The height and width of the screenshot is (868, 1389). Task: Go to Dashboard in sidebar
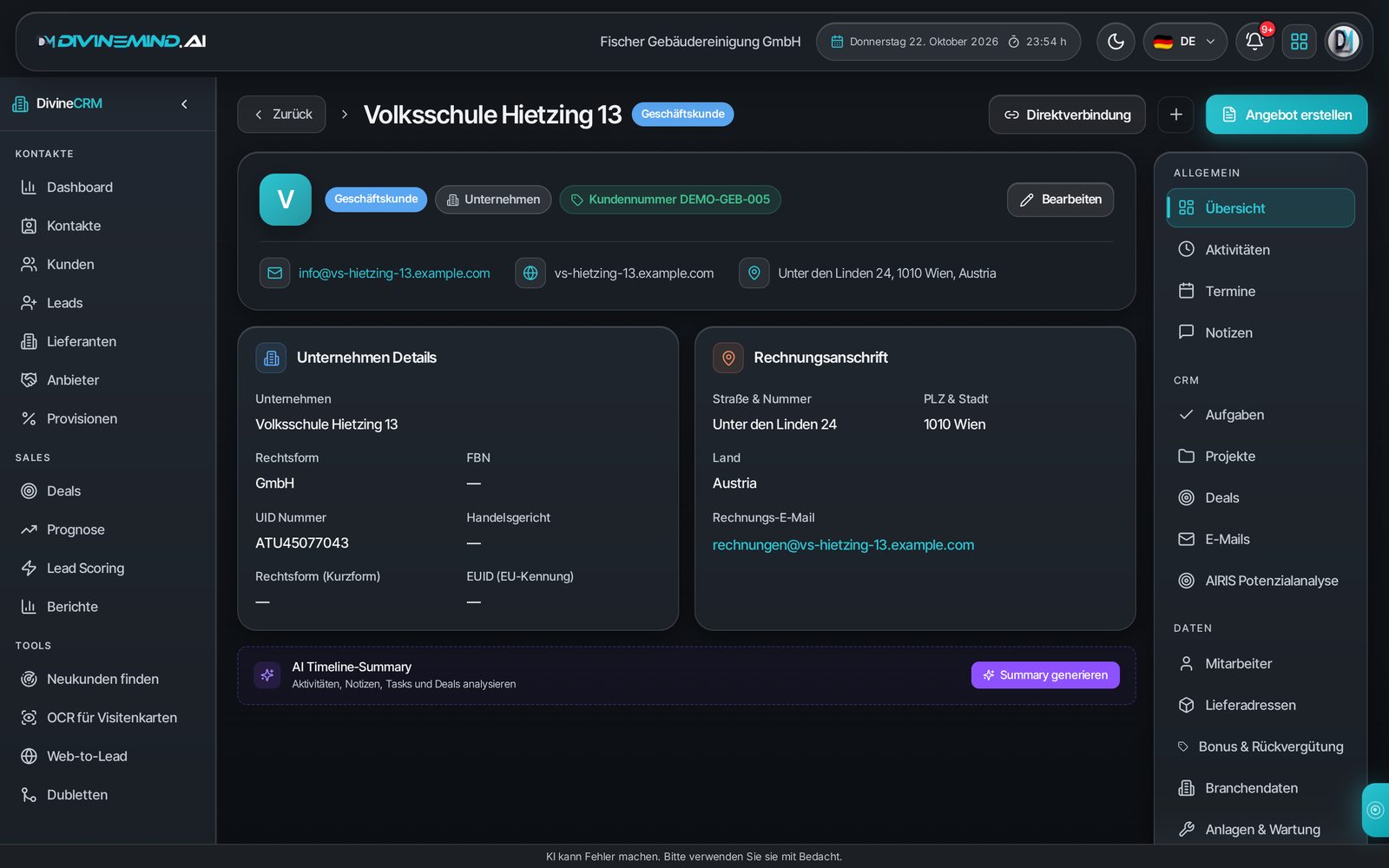click(108, 187)
